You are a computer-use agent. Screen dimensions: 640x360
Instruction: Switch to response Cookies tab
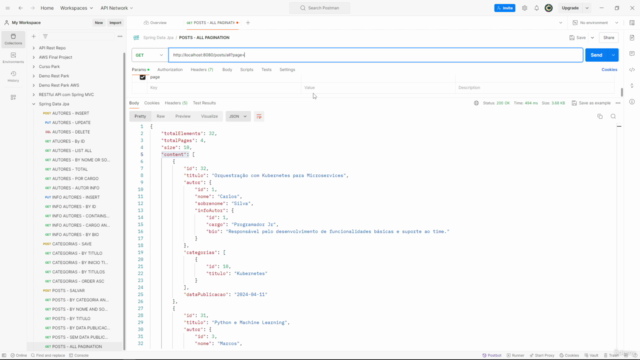point(151,103)
